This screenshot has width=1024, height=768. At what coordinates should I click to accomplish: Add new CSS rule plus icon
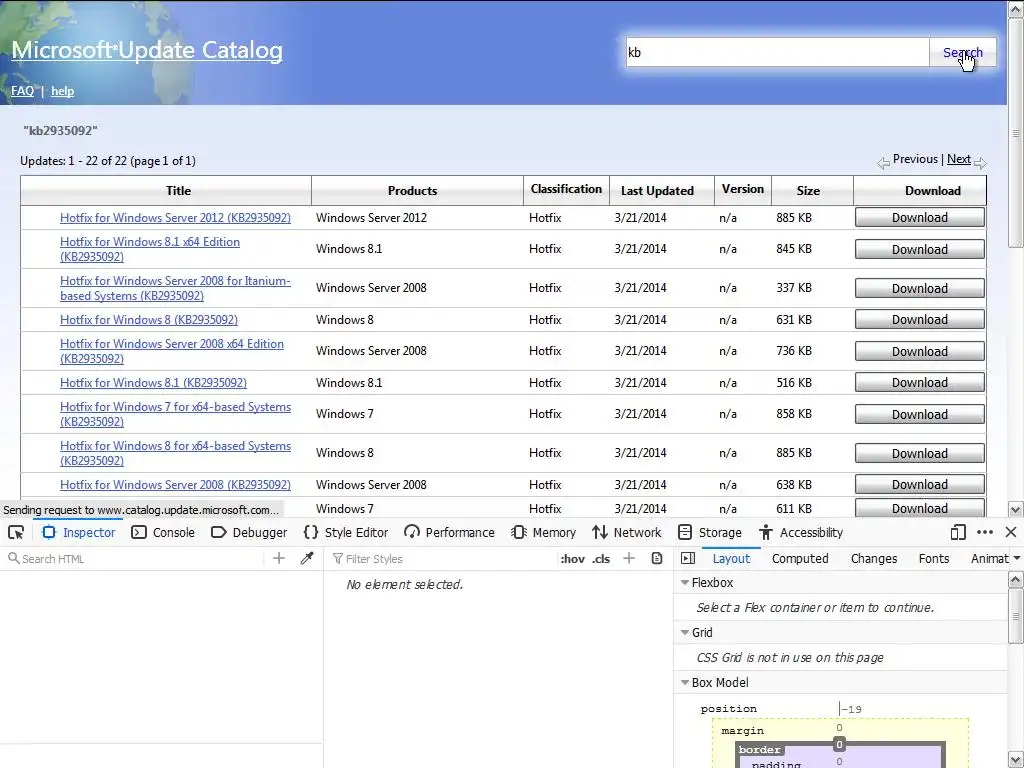coord(629,558)
